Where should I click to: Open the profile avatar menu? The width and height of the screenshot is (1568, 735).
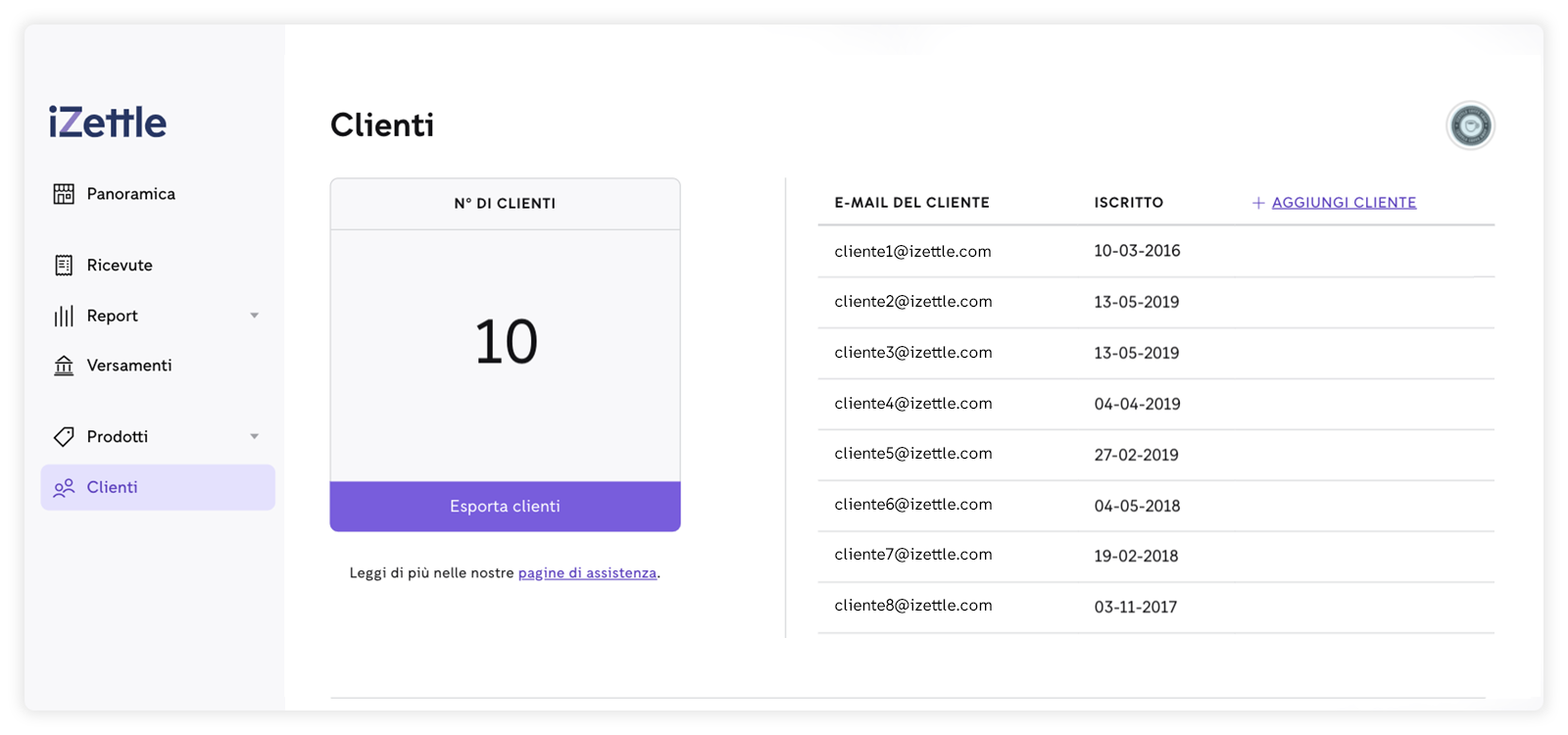(x=1470, y=125)
